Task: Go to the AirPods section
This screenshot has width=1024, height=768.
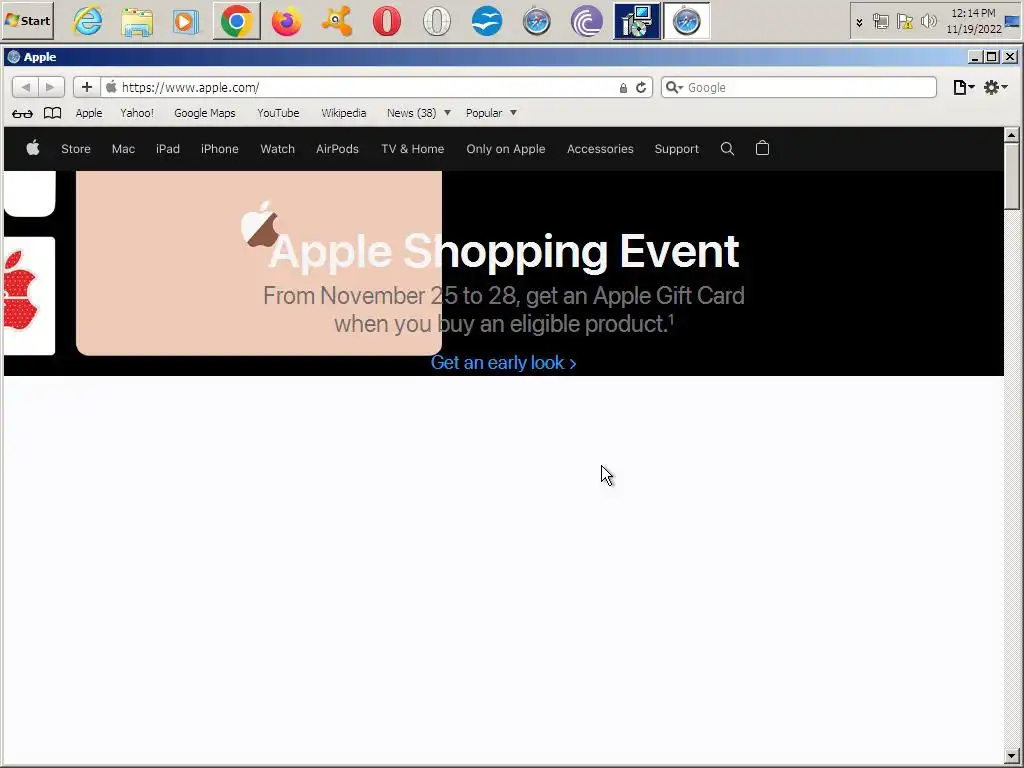Action: [x=337, y=149]
